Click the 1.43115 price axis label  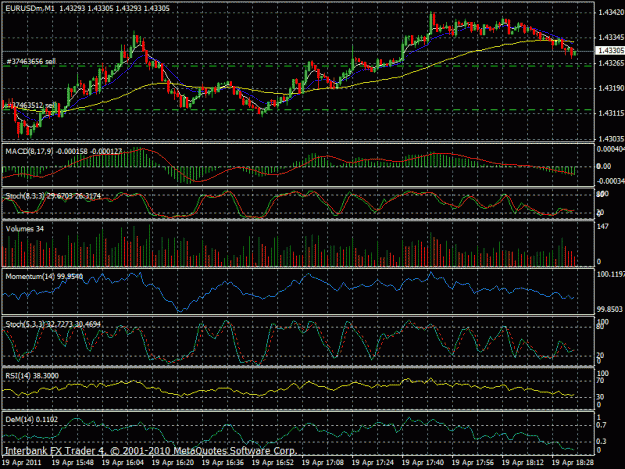611,114
